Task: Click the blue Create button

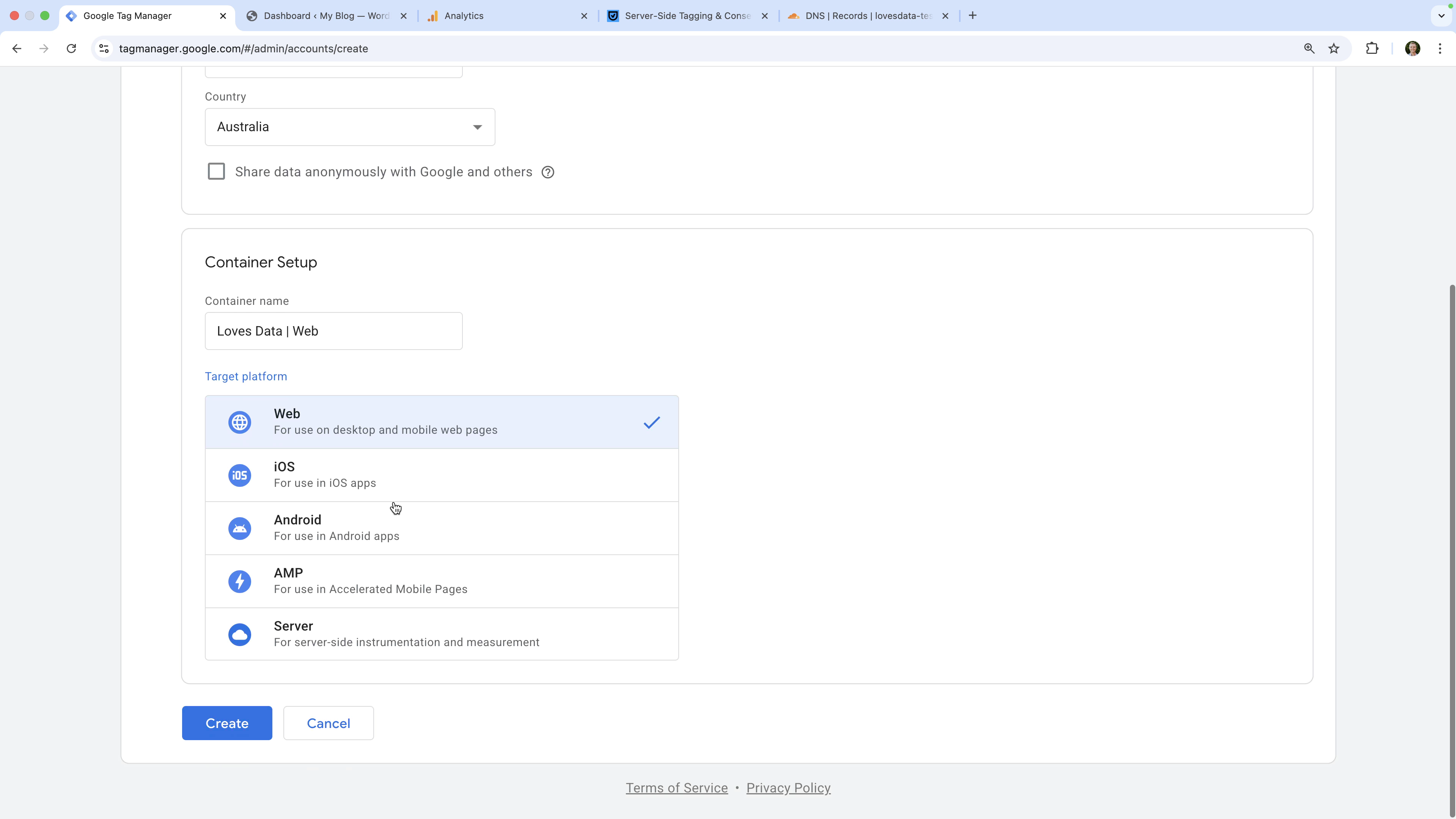Action: click(x=226, y=723)
